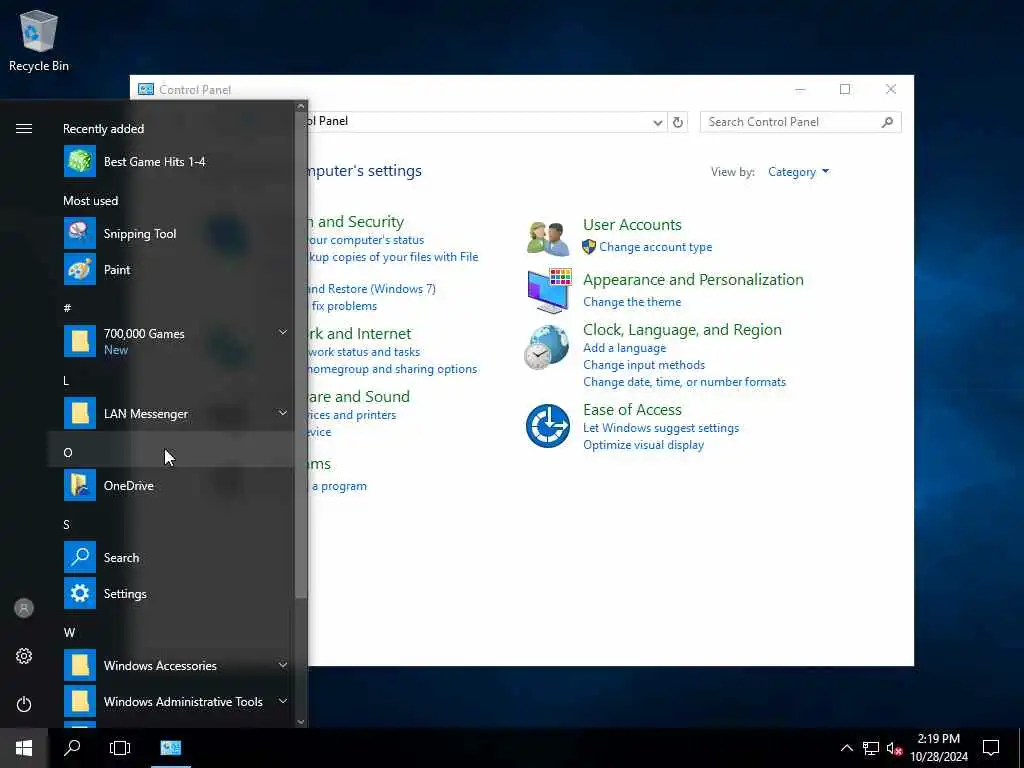Open User Accounts heading link

pos(632,225)
